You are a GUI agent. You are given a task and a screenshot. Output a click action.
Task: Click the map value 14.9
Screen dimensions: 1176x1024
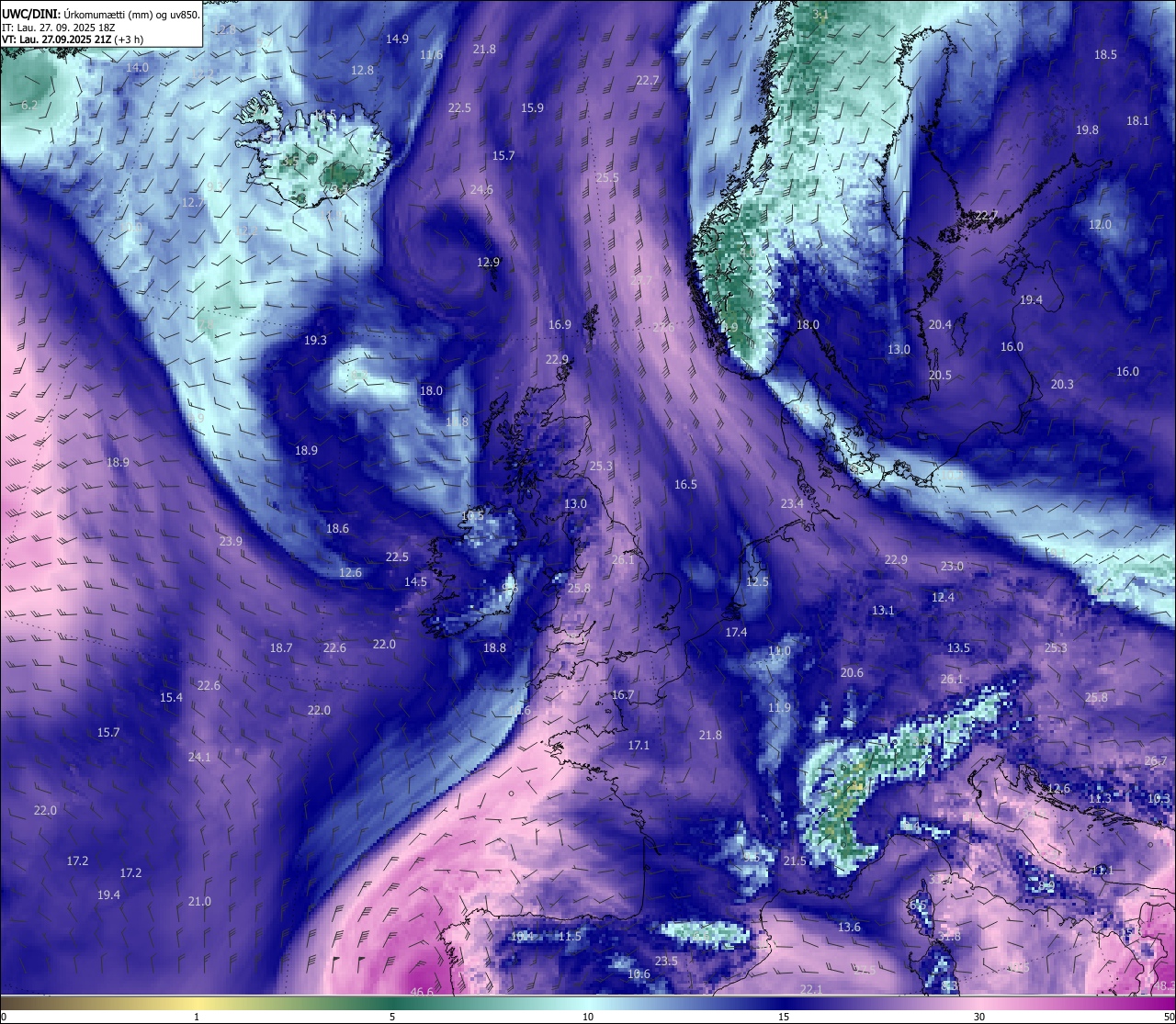pyautogui.click(x=397, y=39)
